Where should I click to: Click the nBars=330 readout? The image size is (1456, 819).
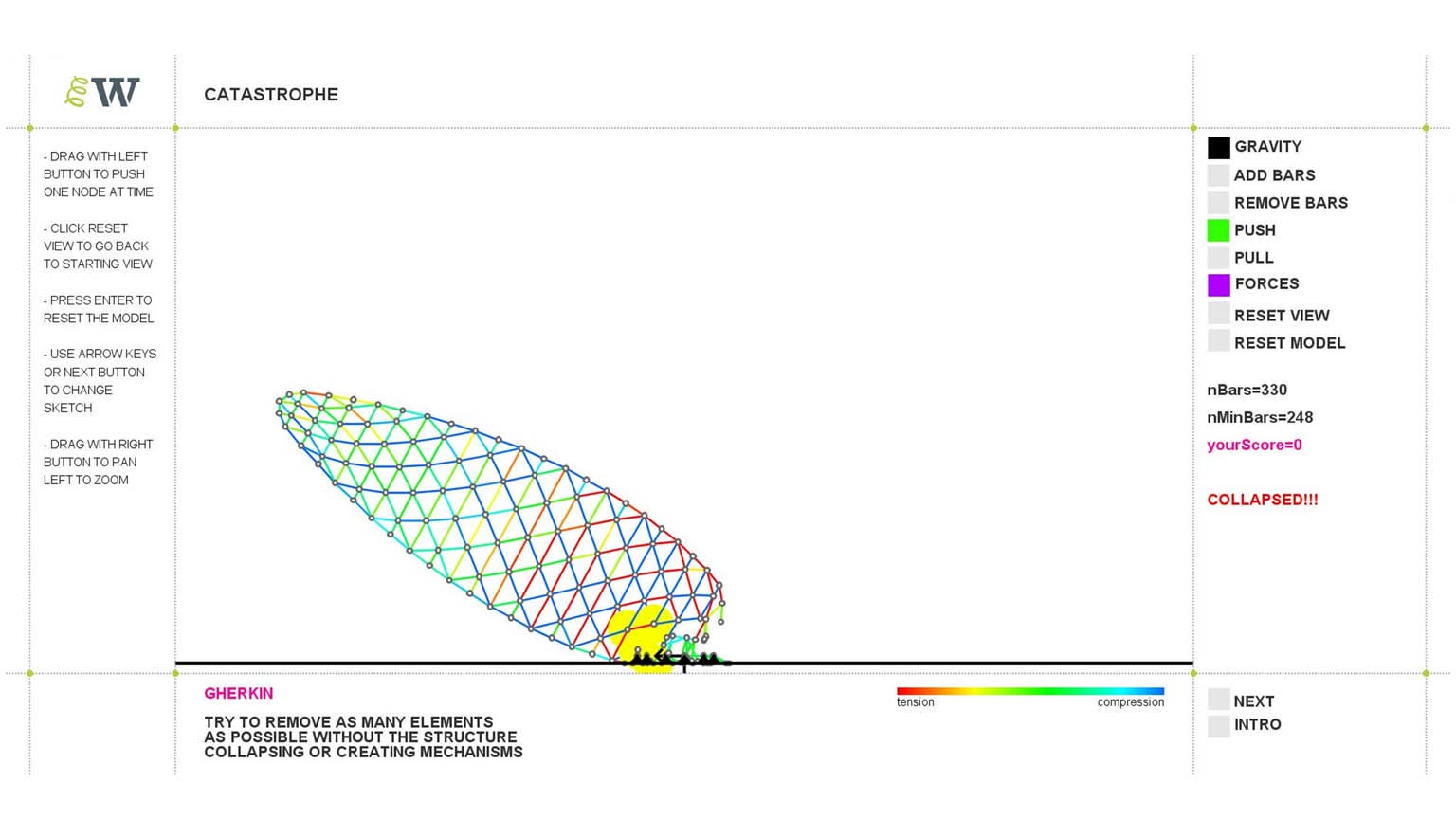1247,390
